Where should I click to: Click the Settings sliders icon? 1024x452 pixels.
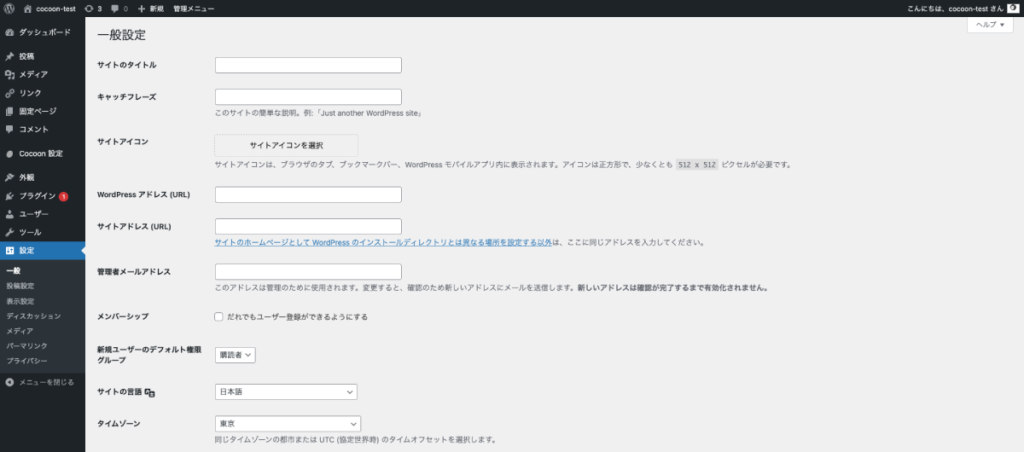point(9,250)
